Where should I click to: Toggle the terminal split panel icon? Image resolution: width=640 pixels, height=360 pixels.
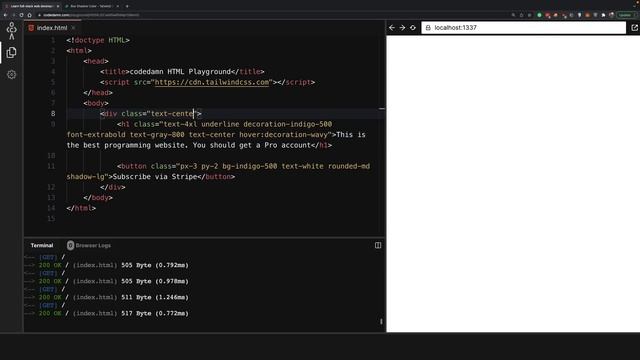pyautogui.click(x=378, y=245)
